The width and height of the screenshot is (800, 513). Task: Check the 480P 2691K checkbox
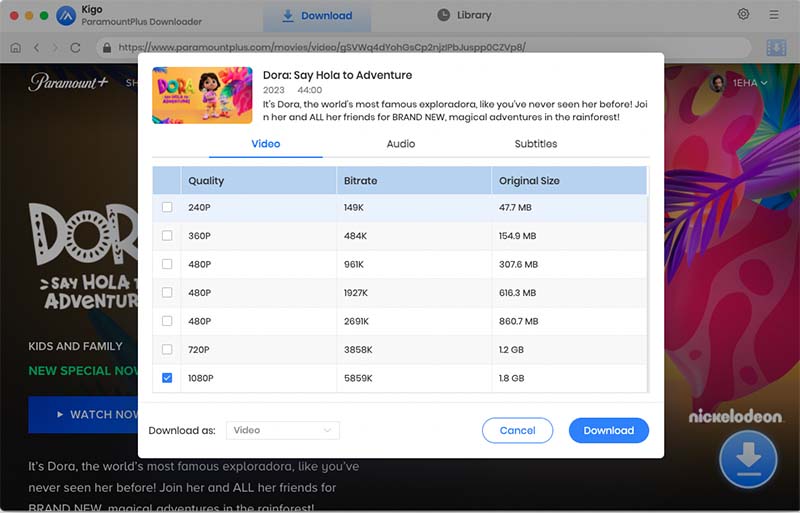167,321
